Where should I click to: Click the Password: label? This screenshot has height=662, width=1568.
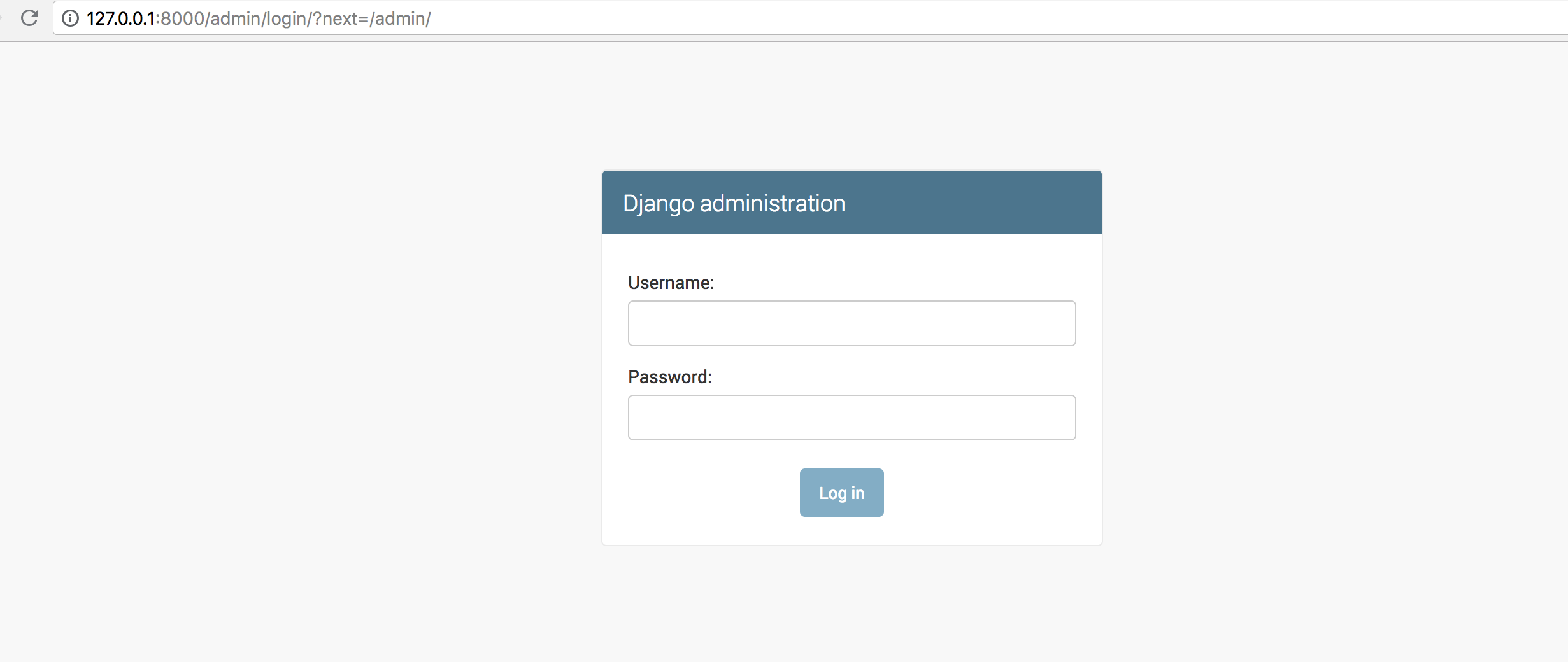coord(669,377)
